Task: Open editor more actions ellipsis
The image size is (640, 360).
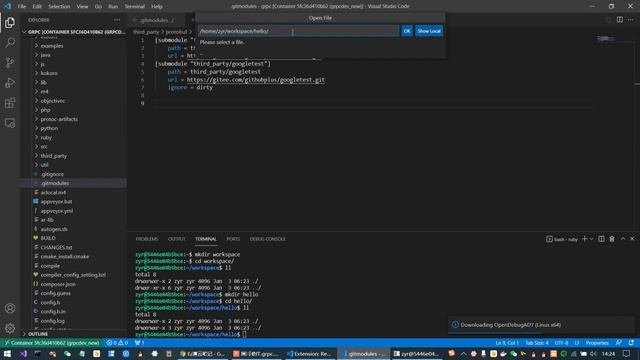Action: pos(631,20)
